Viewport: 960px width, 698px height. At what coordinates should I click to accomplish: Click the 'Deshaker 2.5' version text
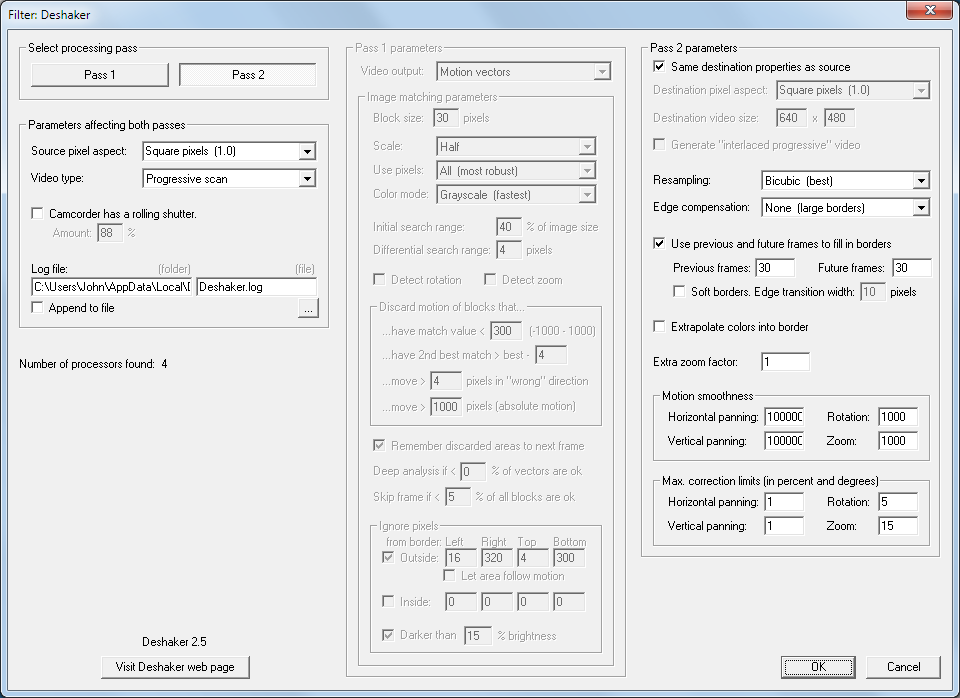(174, 642)
